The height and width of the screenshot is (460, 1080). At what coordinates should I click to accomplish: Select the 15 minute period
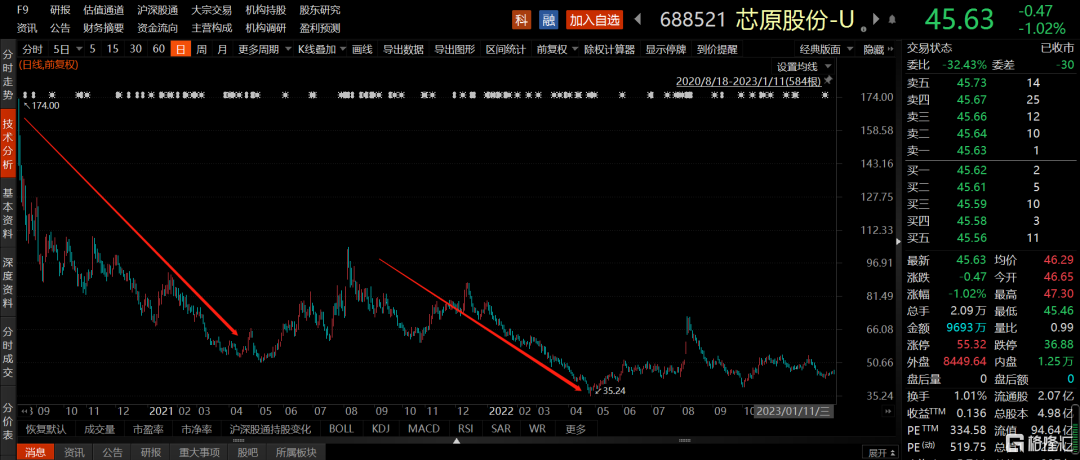point(113,50)
